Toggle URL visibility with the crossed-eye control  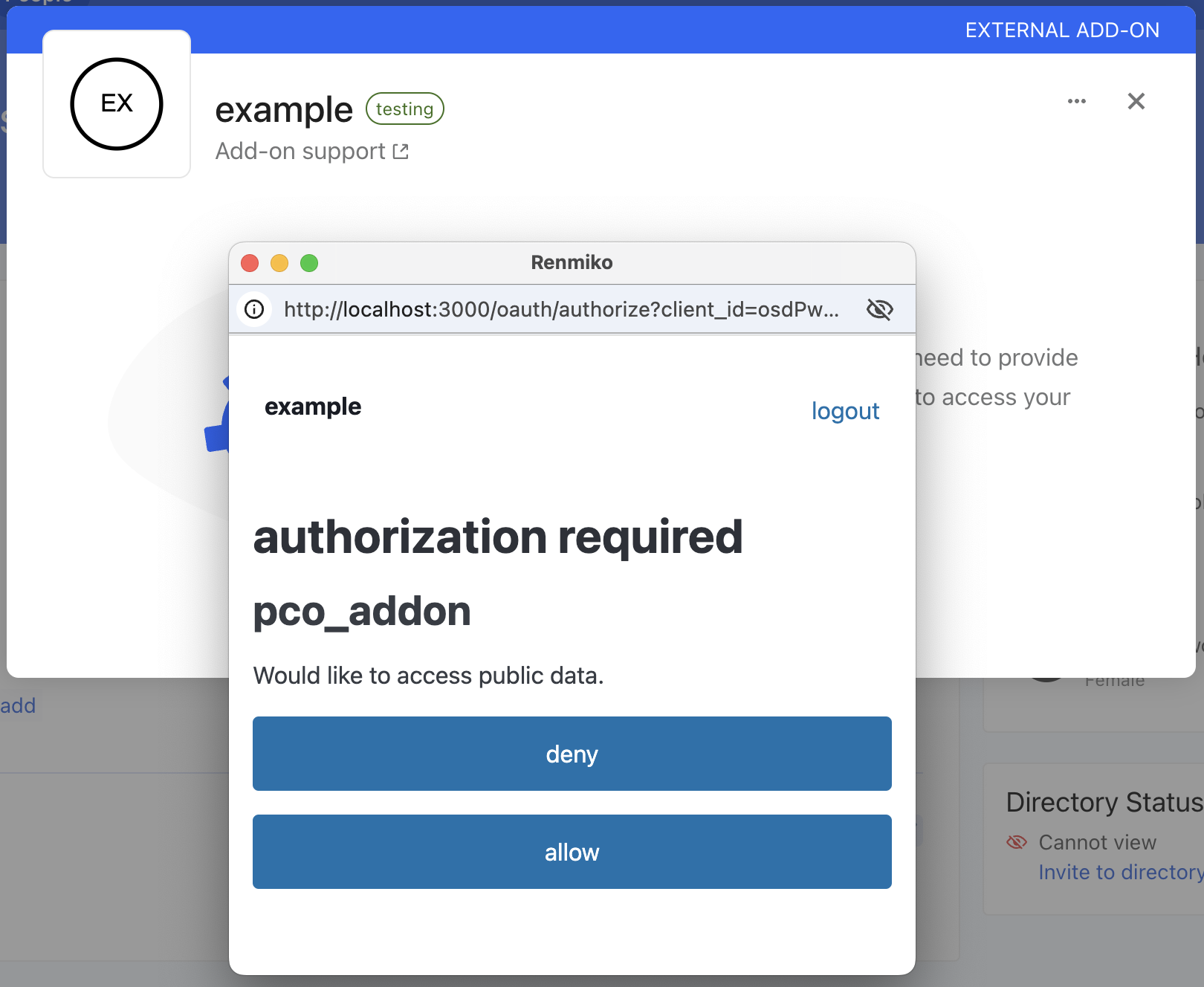[x=879, y=310]
